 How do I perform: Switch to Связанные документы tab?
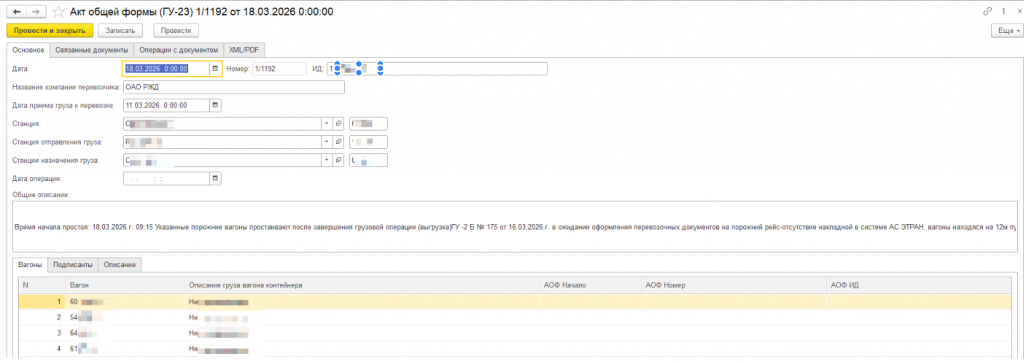(x=91, y=50)
